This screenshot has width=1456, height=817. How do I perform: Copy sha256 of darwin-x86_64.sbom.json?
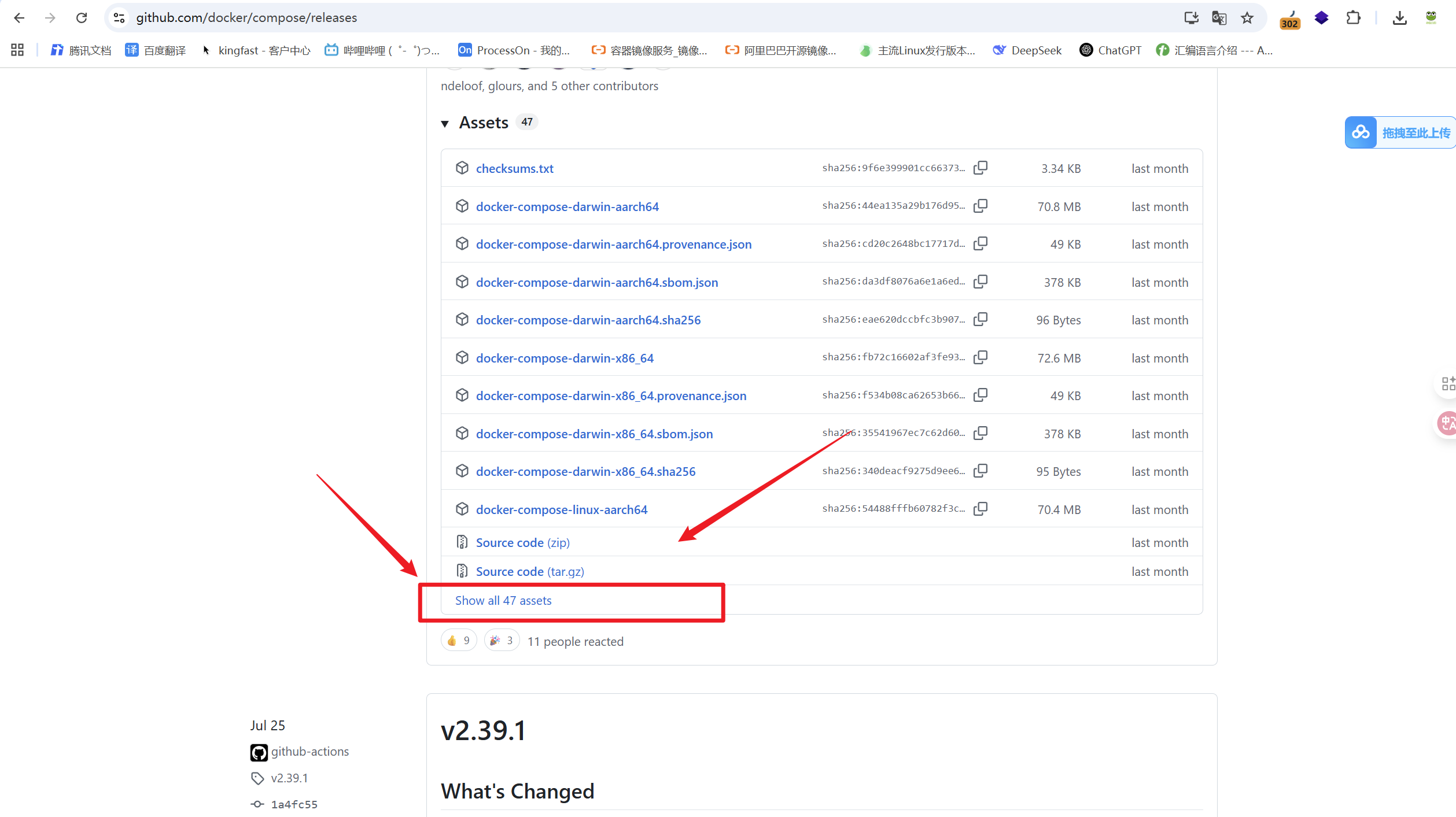click(981, 434)
